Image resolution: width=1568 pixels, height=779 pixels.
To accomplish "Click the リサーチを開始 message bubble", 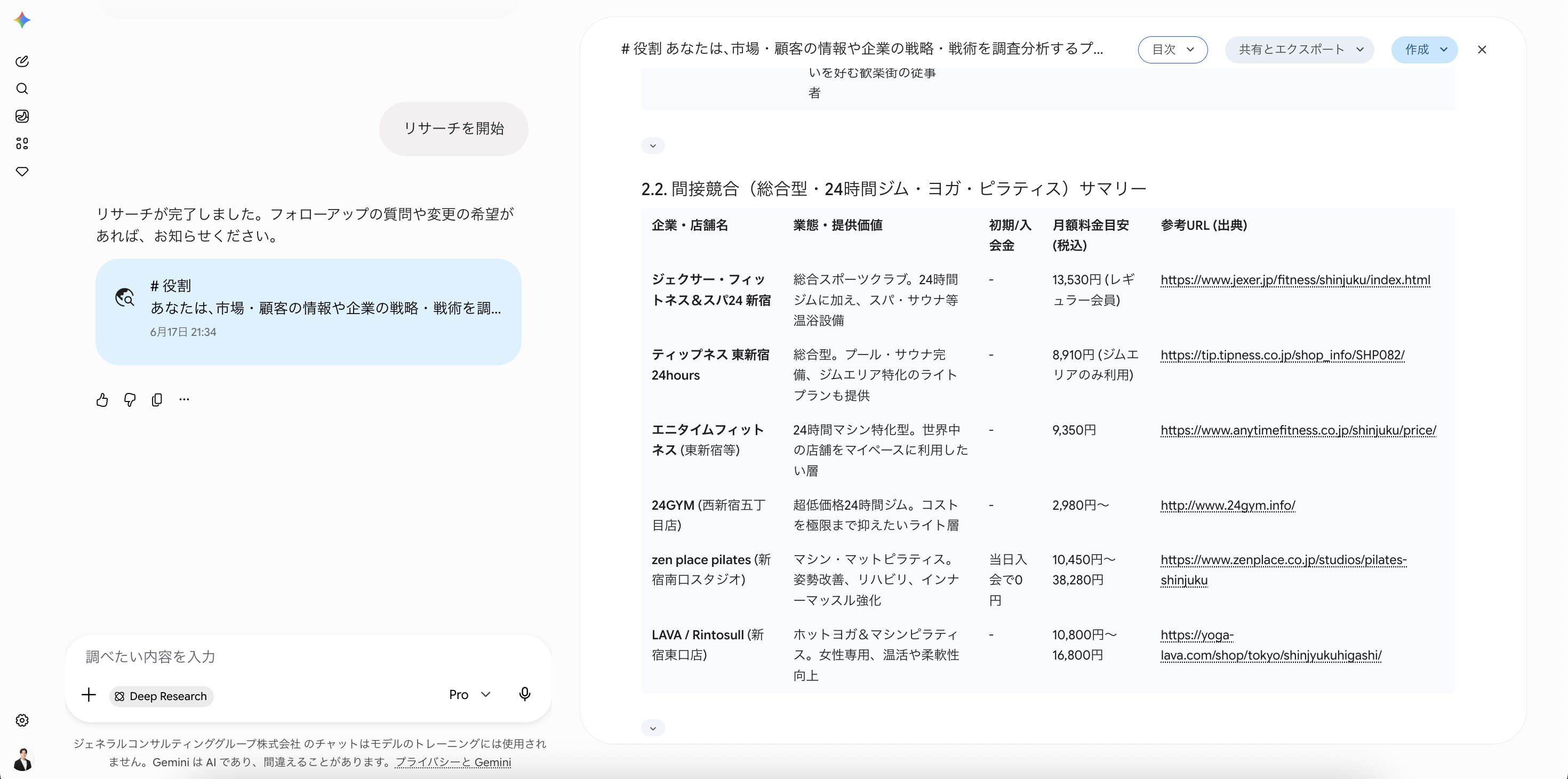I will [454, 129].
